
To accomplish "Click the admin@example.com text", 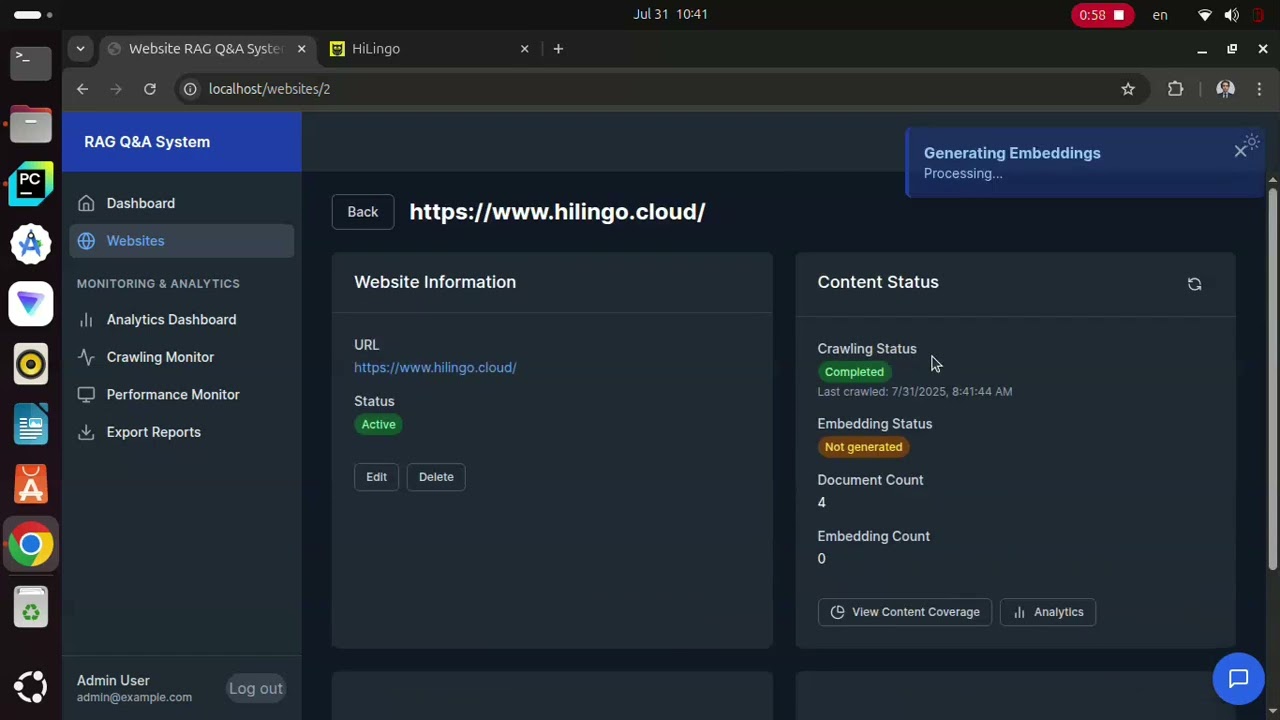I will coord(134,698).
